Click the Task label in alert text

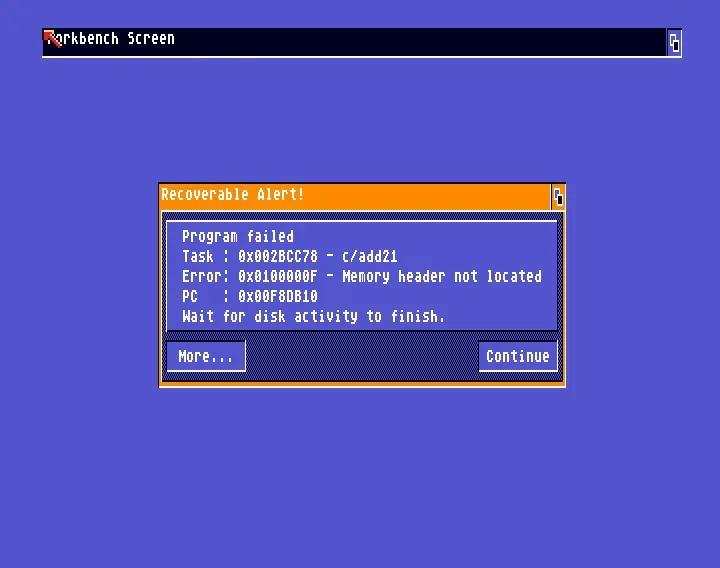(x=197, y=256)
